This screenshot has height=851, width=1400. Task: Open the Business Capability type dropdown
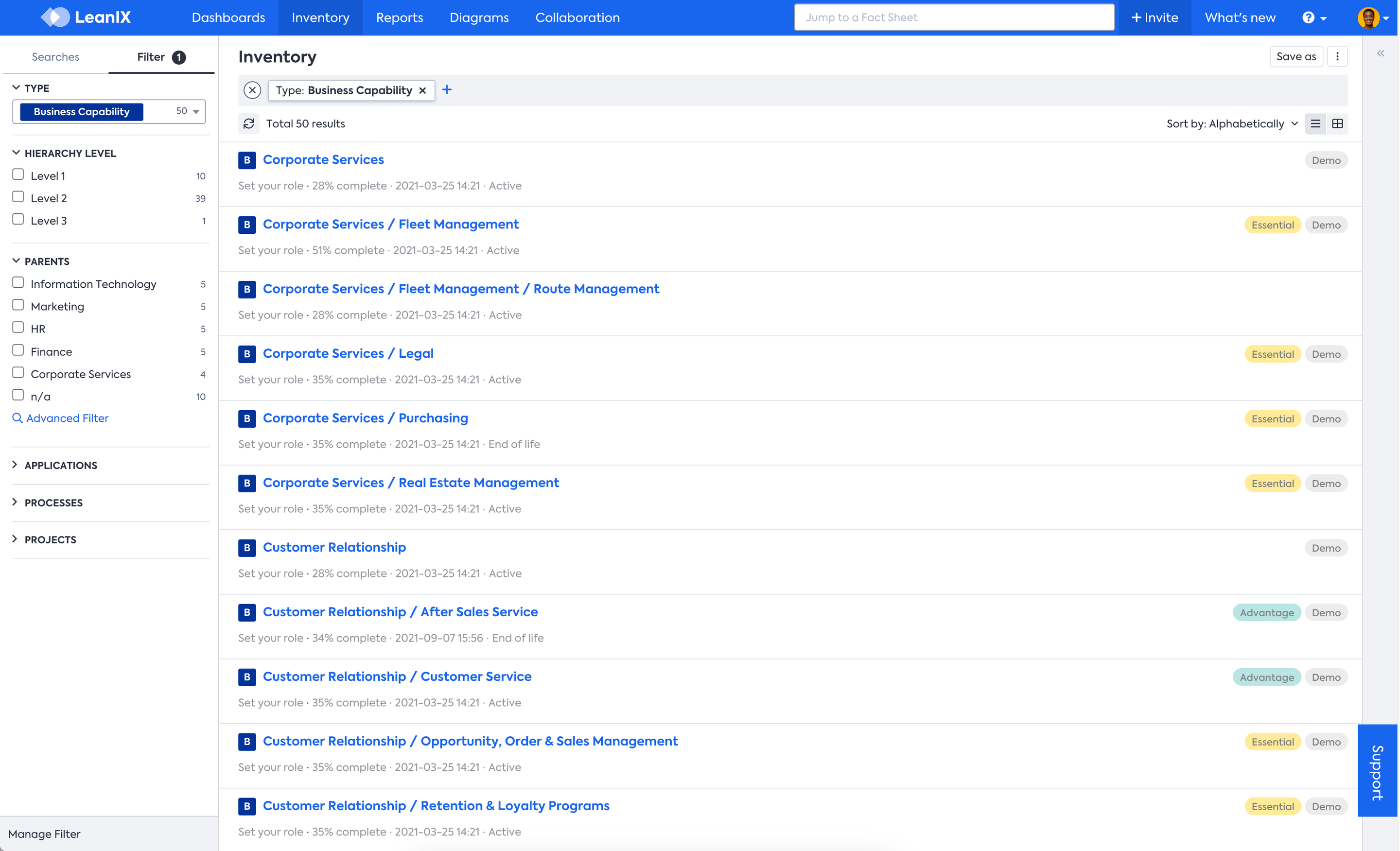tap(195, 111)
